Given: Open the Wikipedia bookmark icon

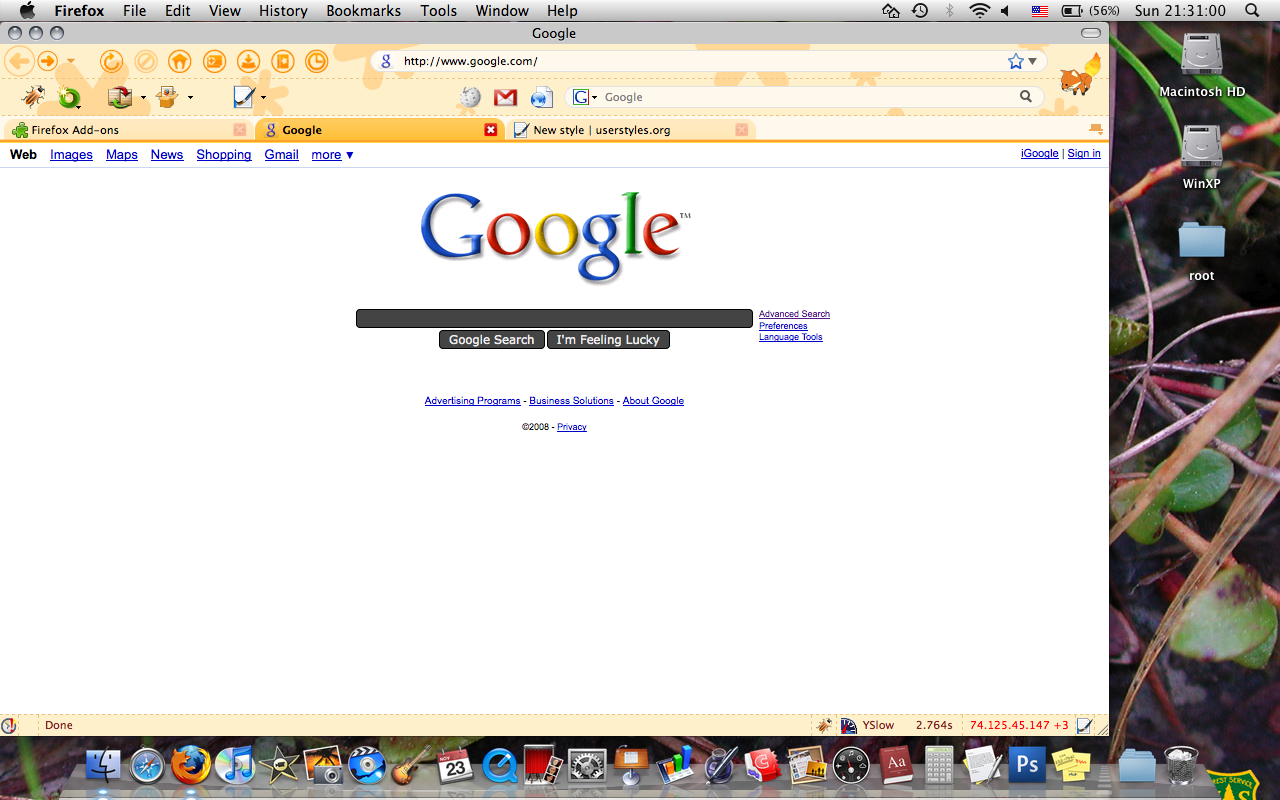Looking at the screenshot, I should [470, 97].
